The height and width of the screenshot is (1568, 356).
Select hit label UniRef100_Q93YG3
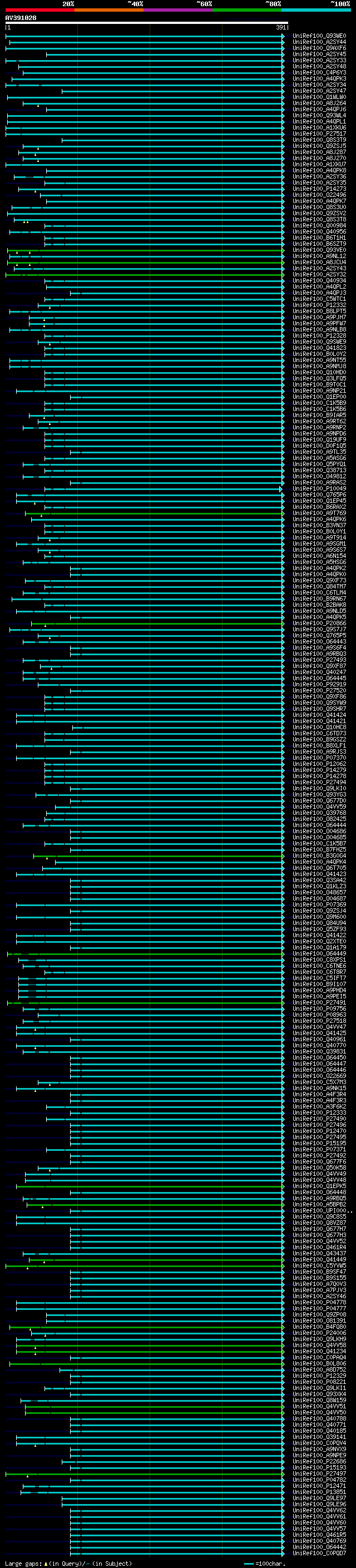click(319, 794)
